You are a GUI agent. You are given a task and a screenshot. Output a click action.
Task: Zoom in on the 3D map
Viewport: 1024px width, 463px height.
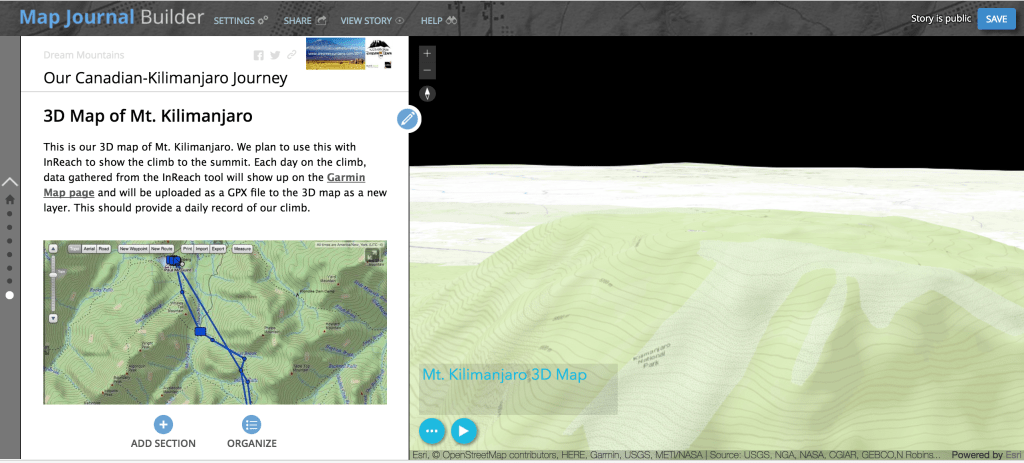click(x=428, y=53)
